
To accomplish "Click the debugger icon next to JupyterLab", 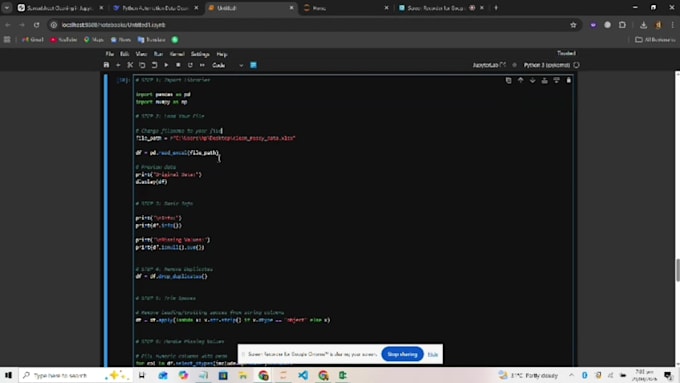I will pyautogui.click(x=515, y=65).
